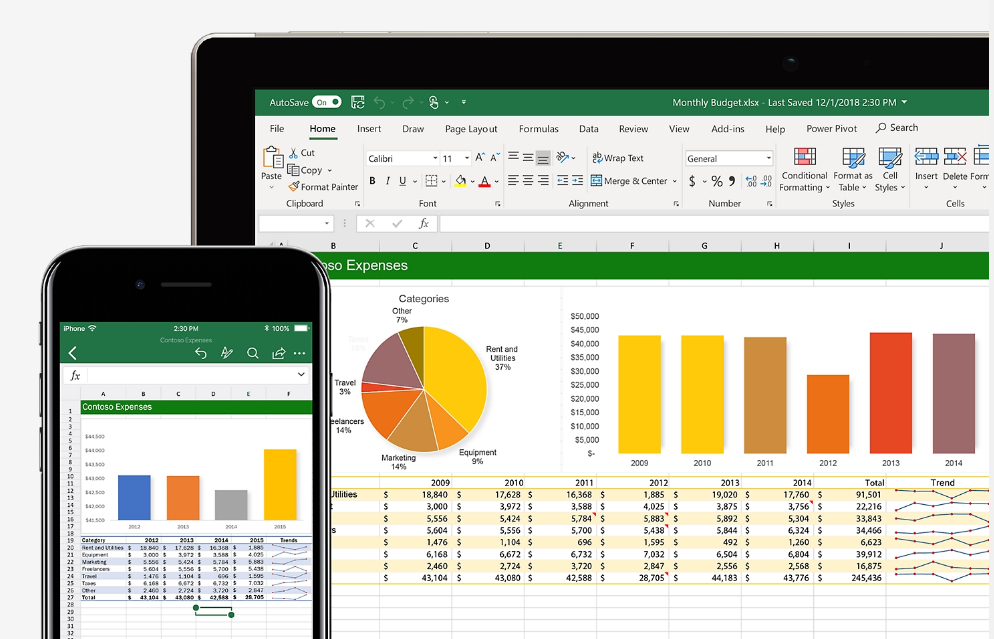This screenshot has width=994, height=639.
Task: Switch to the Formulas ribbon tab
Action: [x=539, y=129]
